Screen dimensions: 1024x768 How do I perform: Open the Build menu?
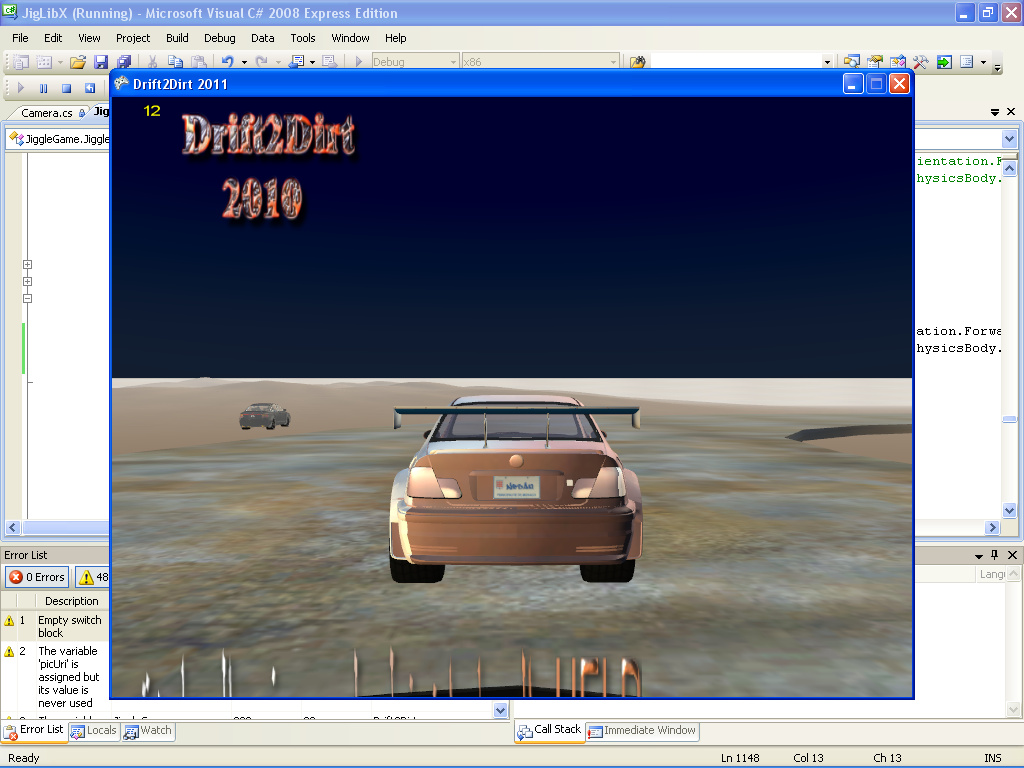[x=177, y=38]
